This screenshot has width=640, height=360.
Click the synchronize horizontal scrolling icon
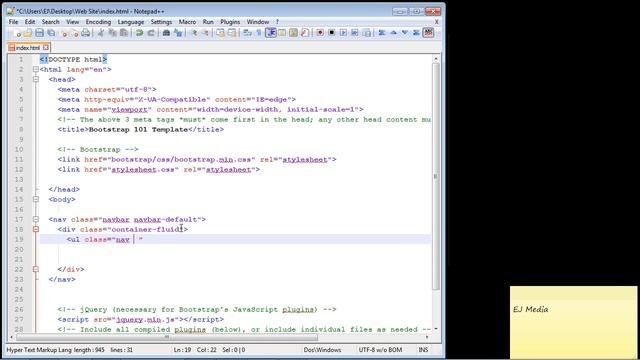[x=232, y=33]
